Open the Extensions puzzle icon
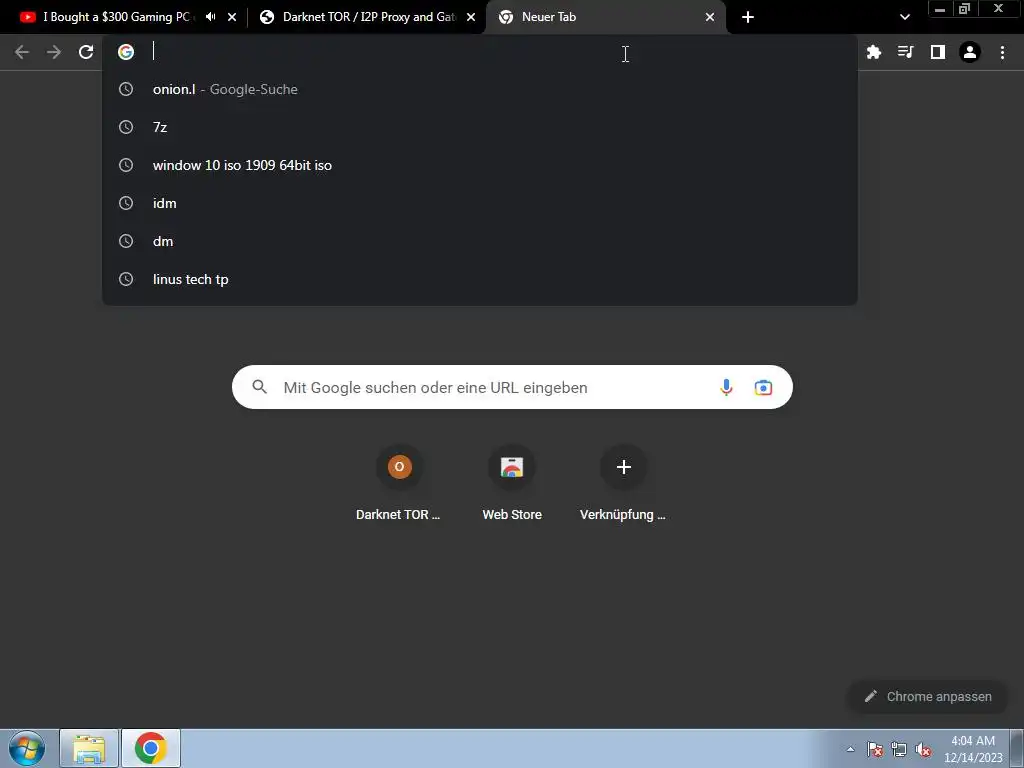 click(x=874, y=52)
